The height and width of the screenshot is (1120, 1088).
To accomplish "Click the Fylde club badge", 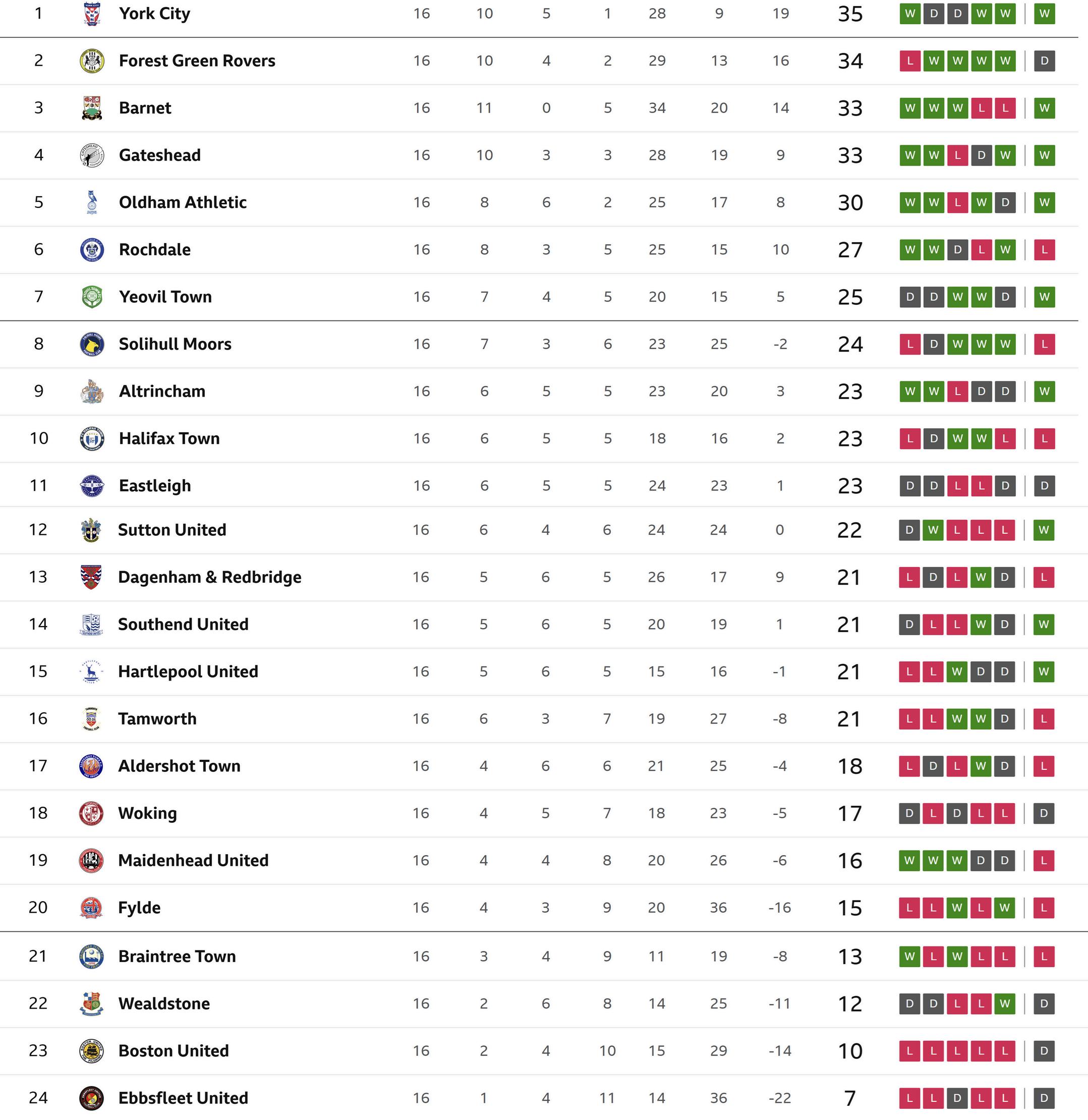I will 91,908.
